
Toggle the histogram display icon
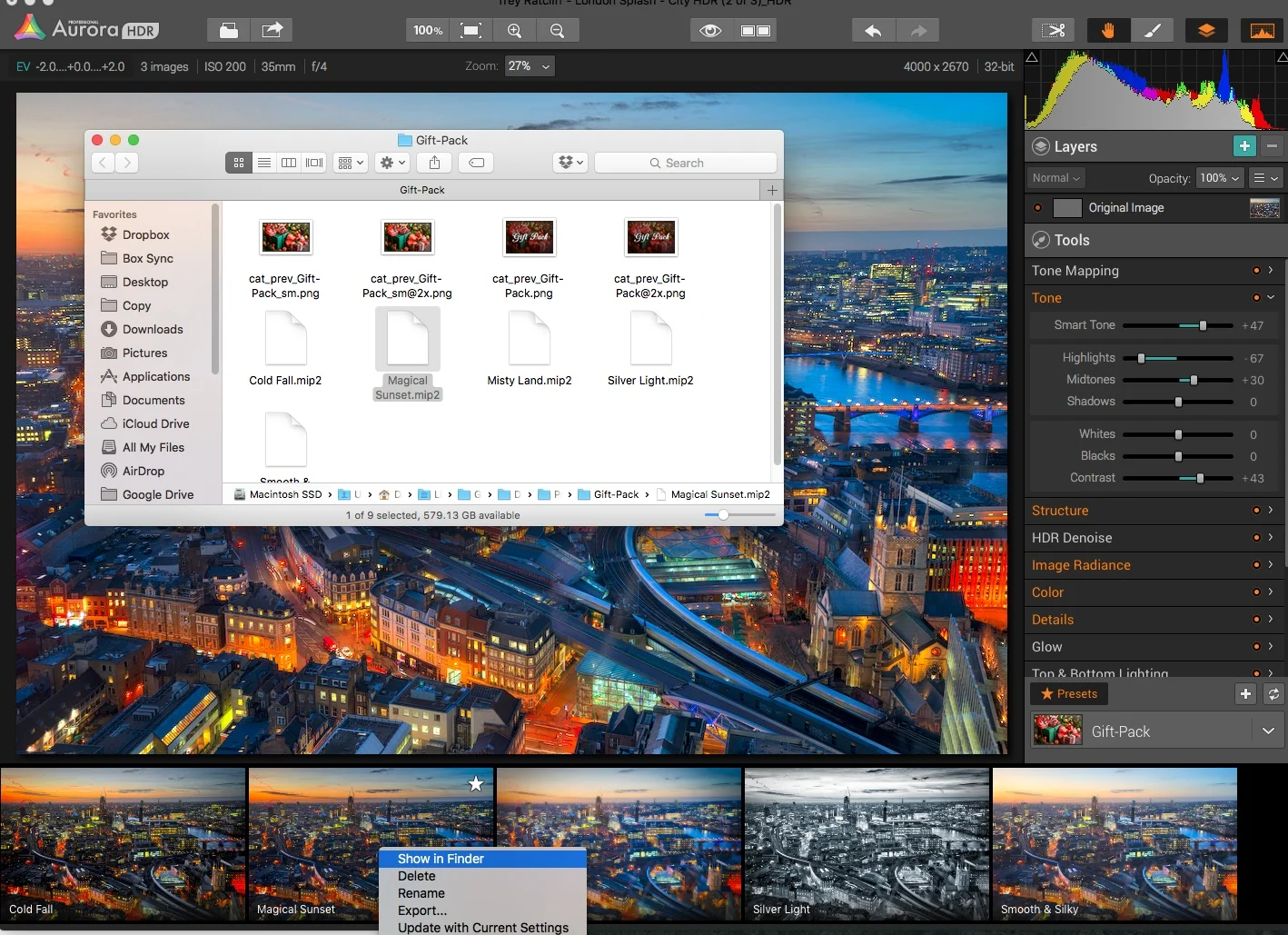(x=1262, y=30)
